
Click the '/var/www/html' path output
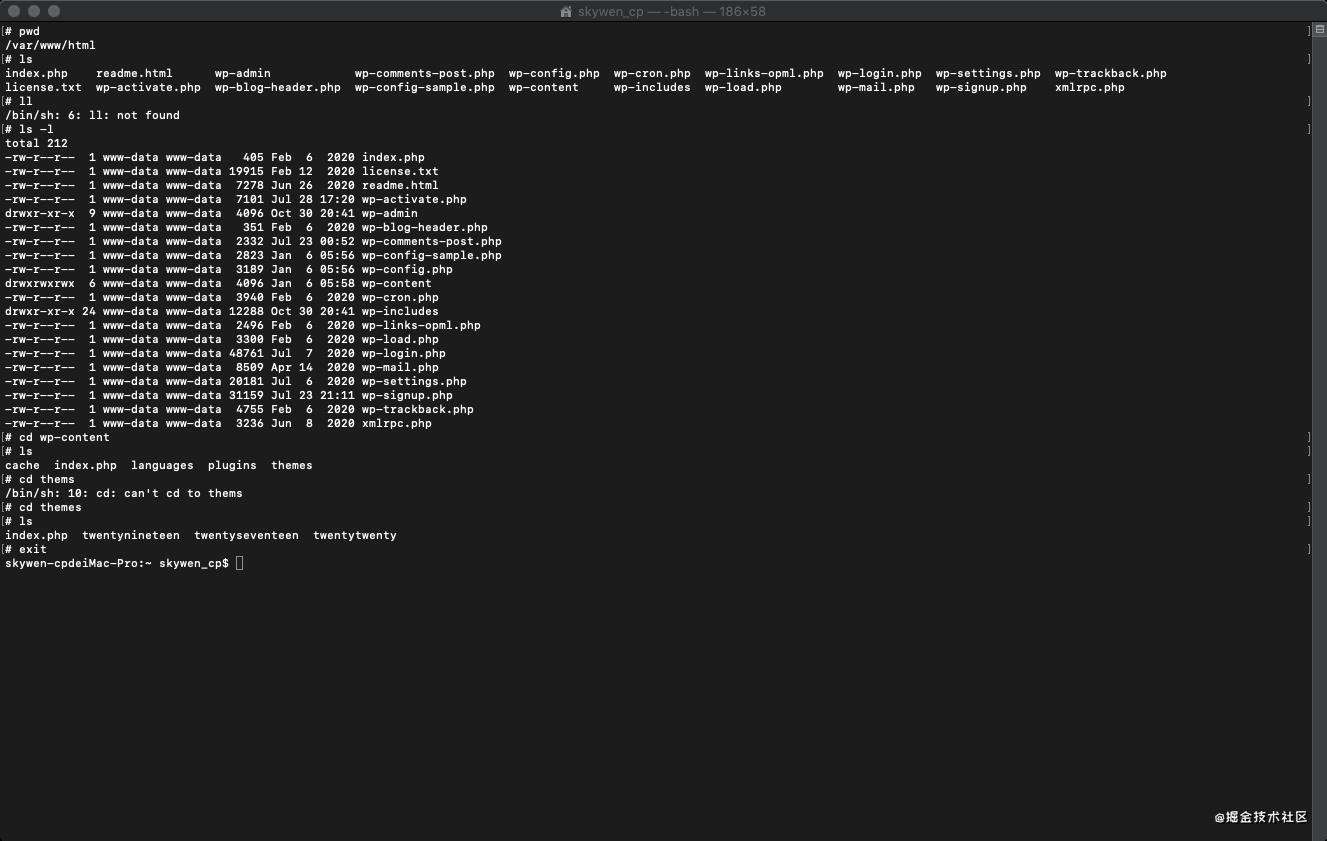coord(50,45)
